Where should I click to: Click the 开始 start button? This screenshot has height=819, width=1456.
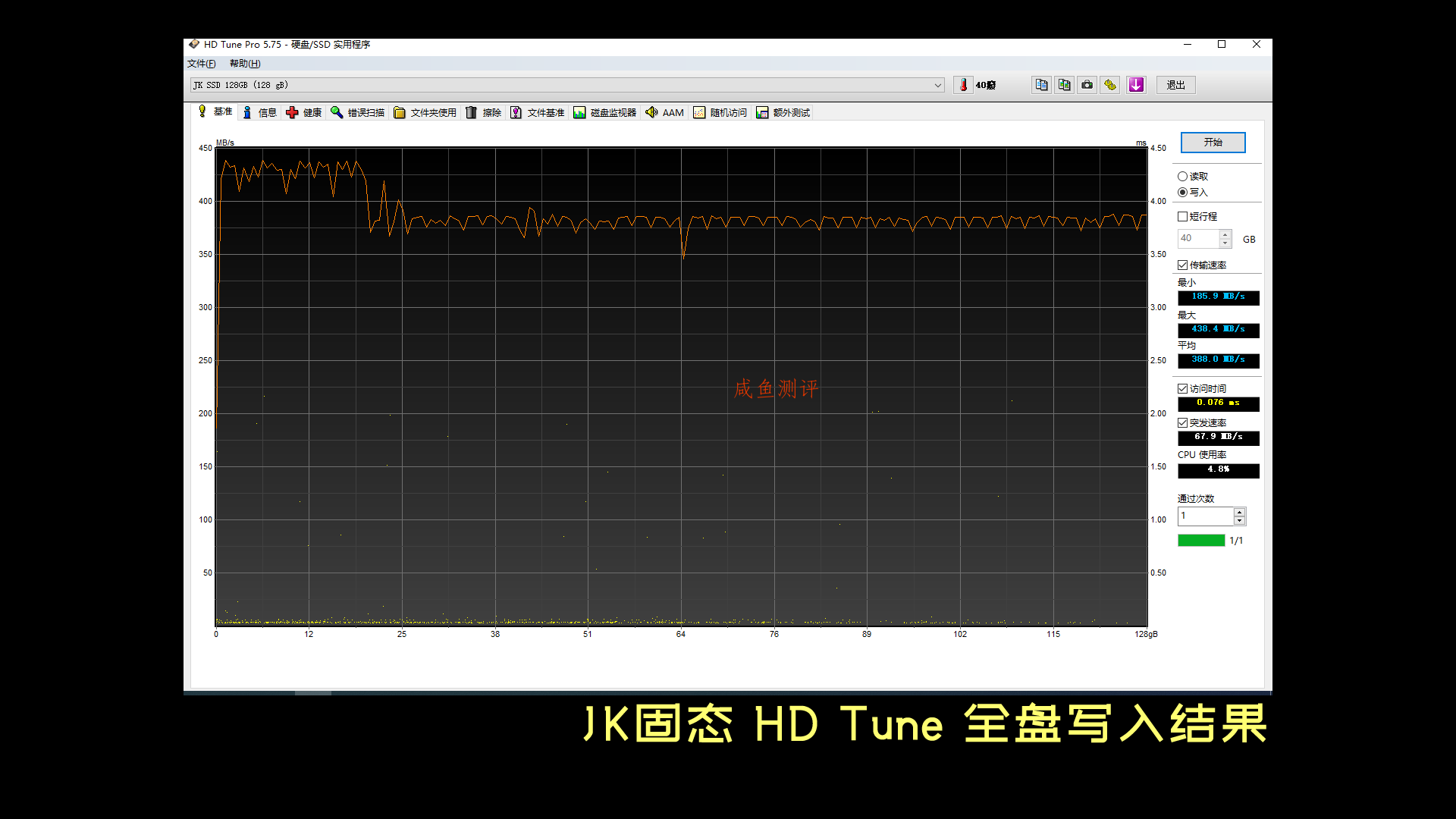[1213, 143]
